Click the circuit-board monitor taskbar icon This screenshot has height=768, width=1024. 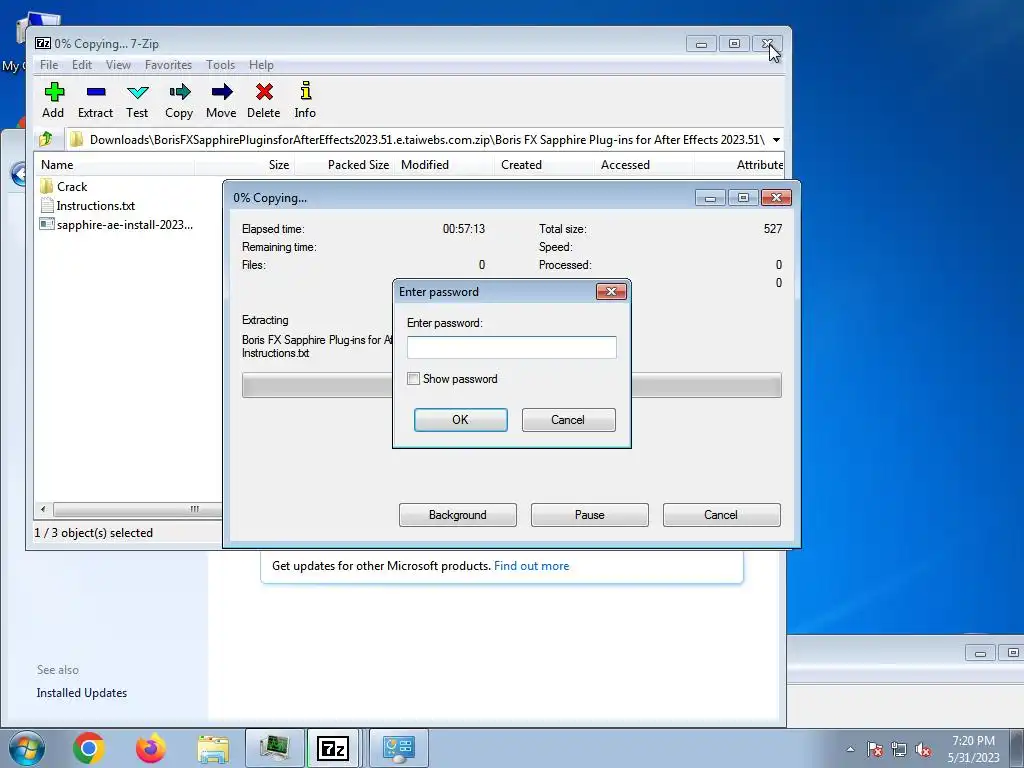click(x=275, y=748)
